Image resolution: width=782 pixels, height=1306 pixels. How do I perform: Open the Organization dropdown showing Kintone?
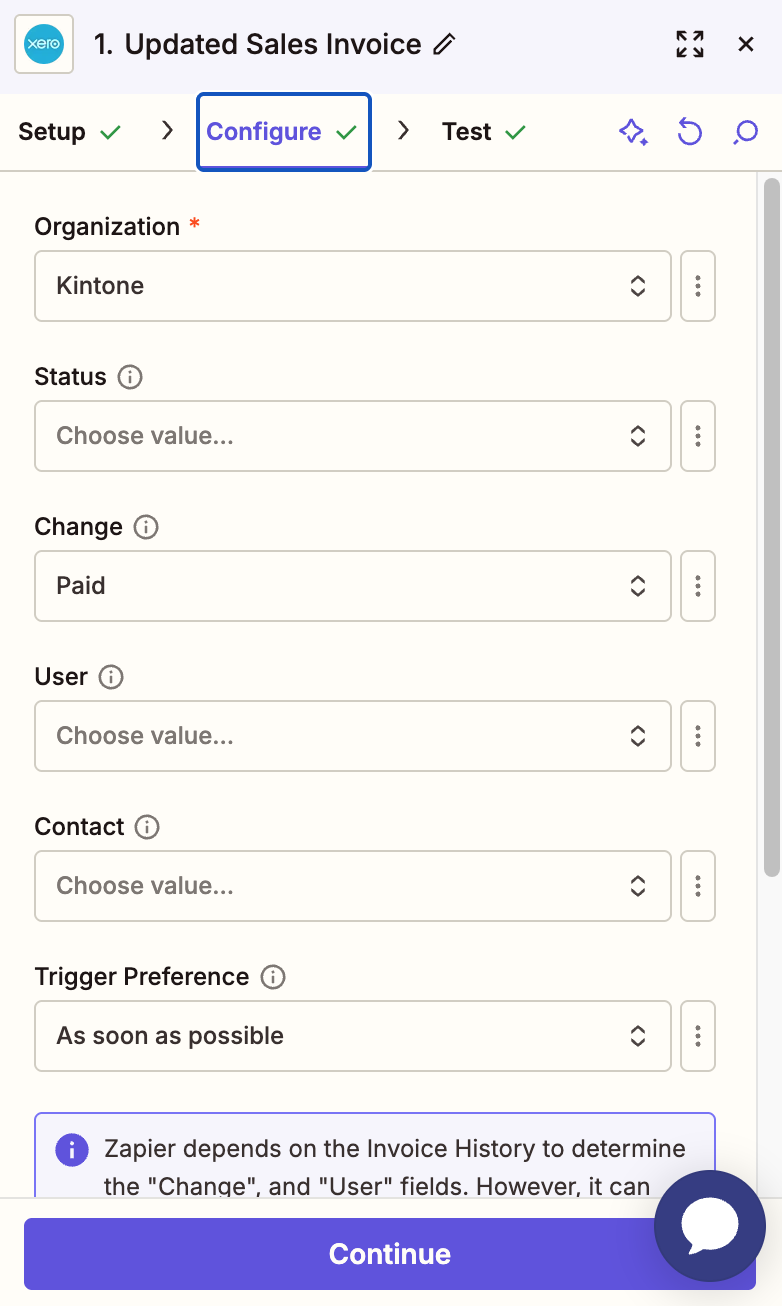point(352,286)
